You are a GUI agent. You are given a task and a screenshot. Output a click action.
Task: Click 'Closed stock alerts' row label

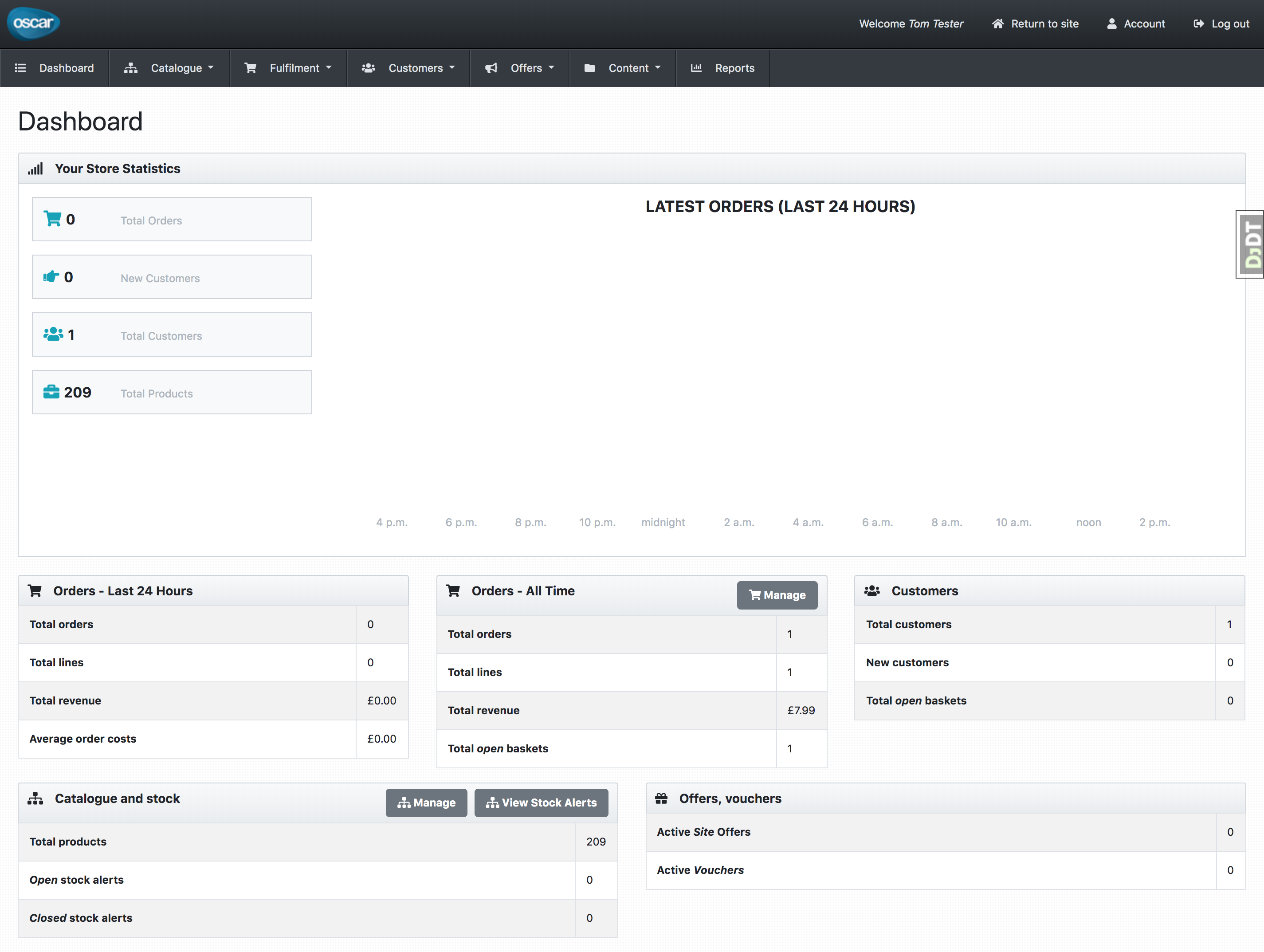pos(81,918)
